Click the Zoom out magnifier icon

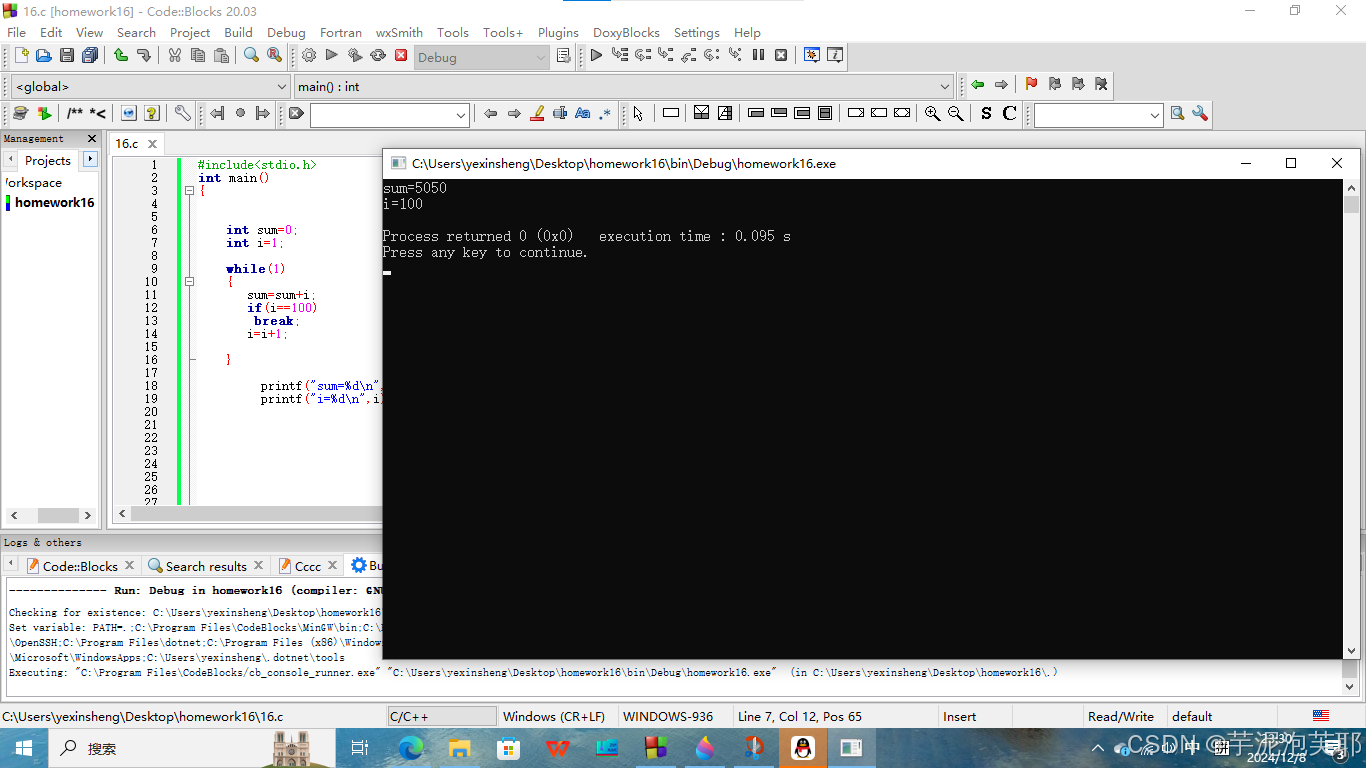[955, 114]
